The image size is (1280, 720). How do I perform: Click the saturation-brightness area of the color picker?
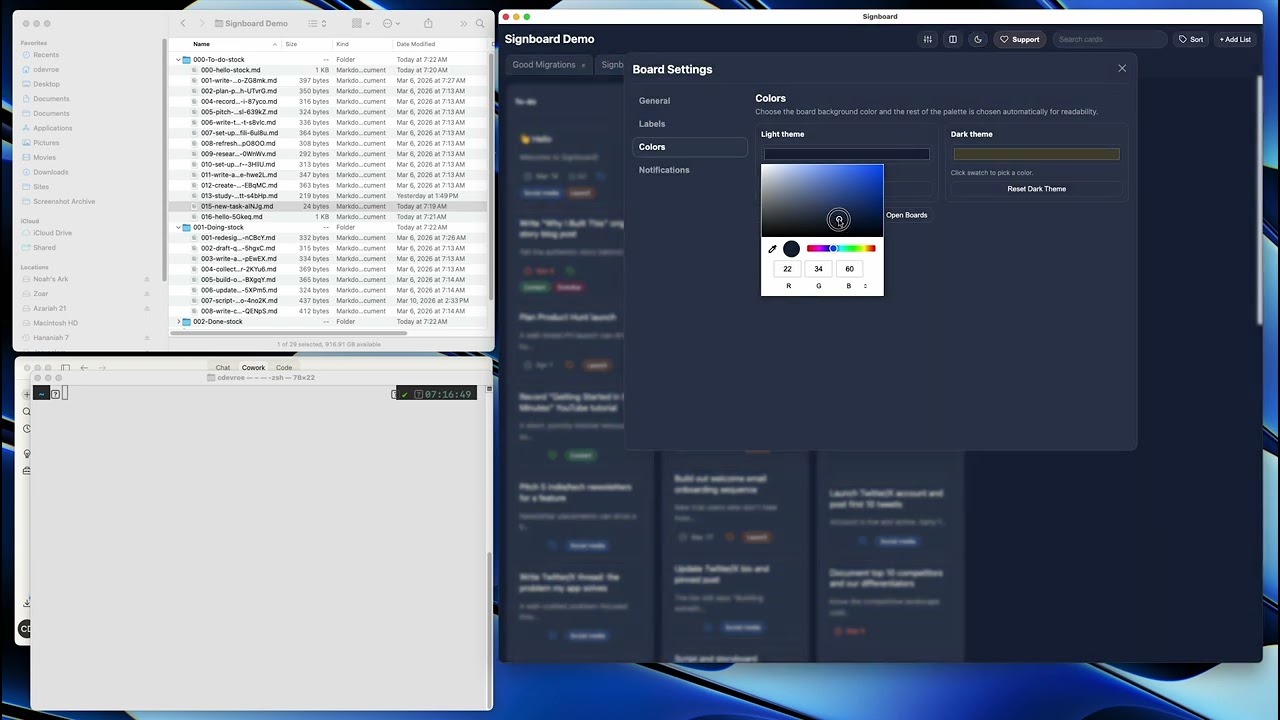(822, 201)
